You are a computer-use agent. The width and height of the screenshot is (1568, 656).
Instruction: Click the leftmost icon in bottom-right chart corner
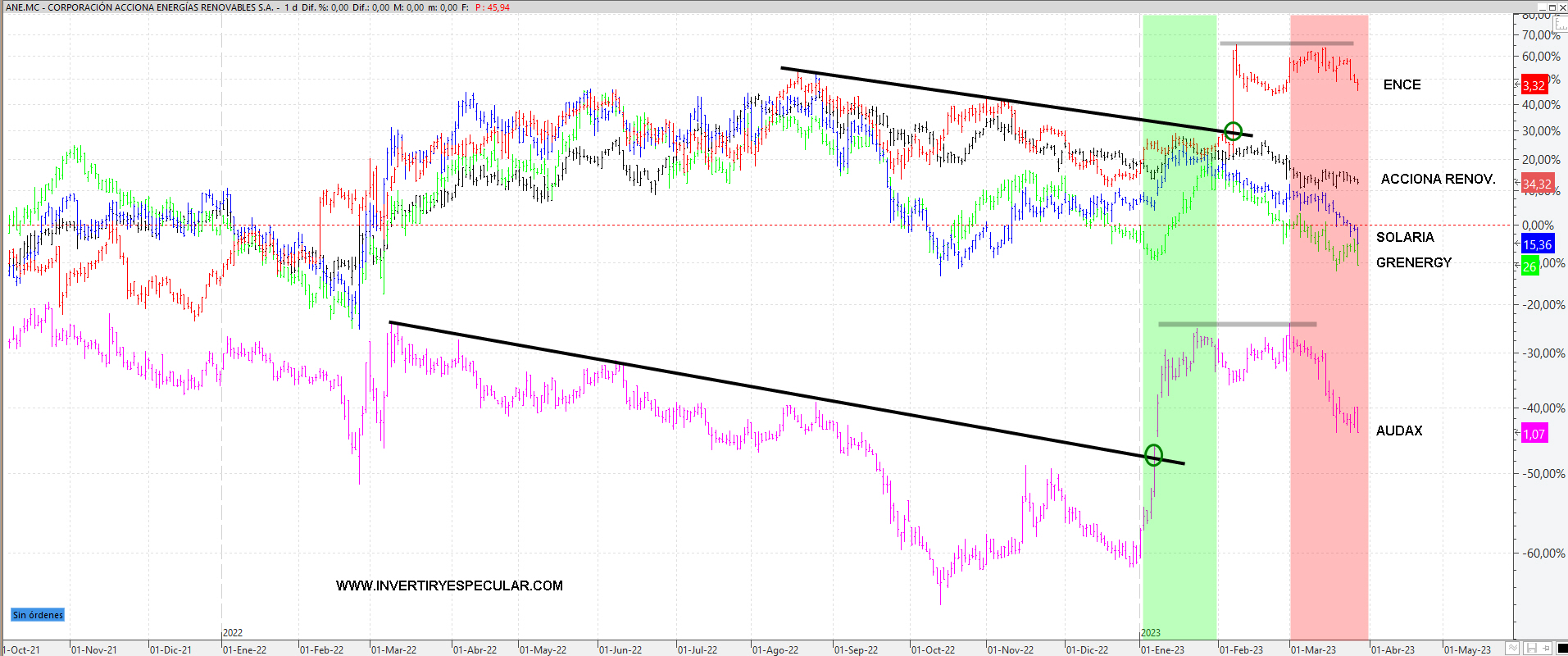(1513, 648)
